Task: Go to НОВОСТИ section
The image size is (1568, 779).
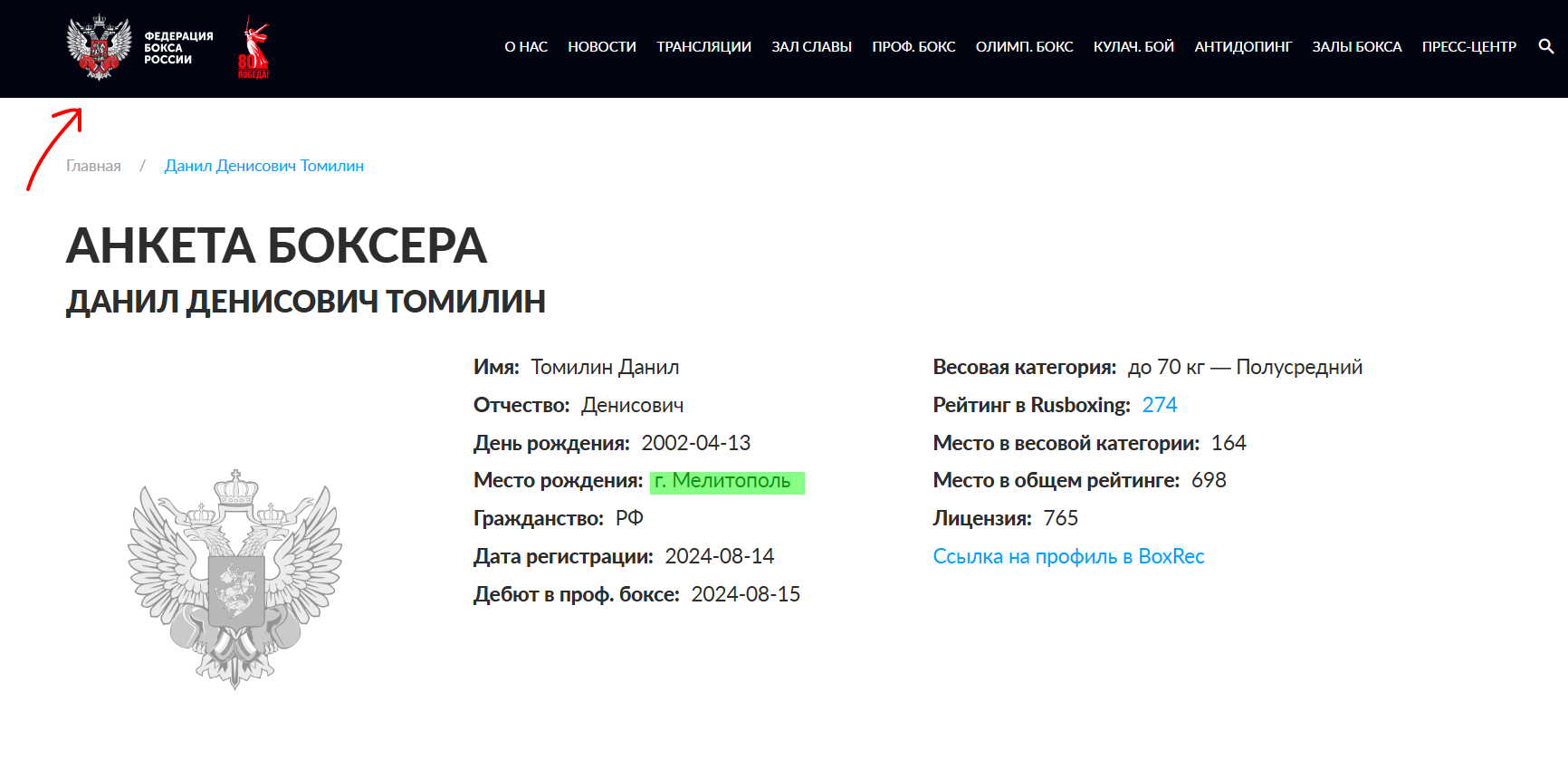Action: 602,46
